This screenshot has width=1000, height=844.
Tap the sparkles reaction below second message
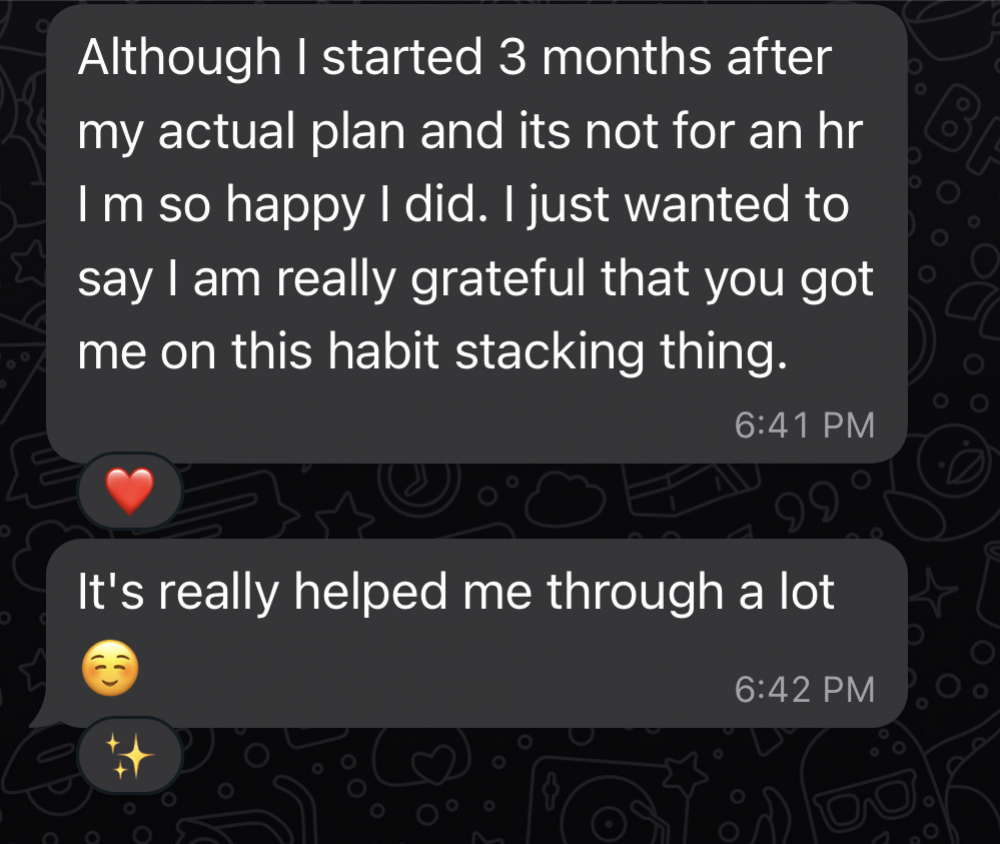coord(130,757)
